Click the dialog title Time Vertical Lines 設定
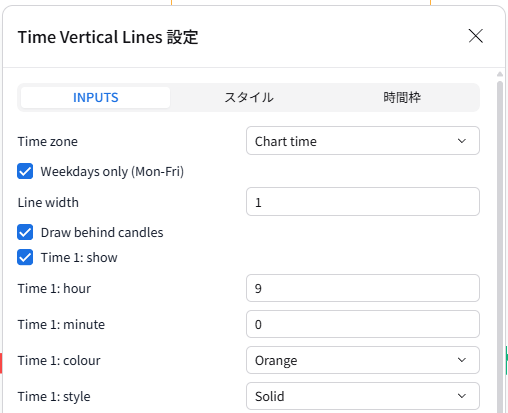 (x=108, y=37)
